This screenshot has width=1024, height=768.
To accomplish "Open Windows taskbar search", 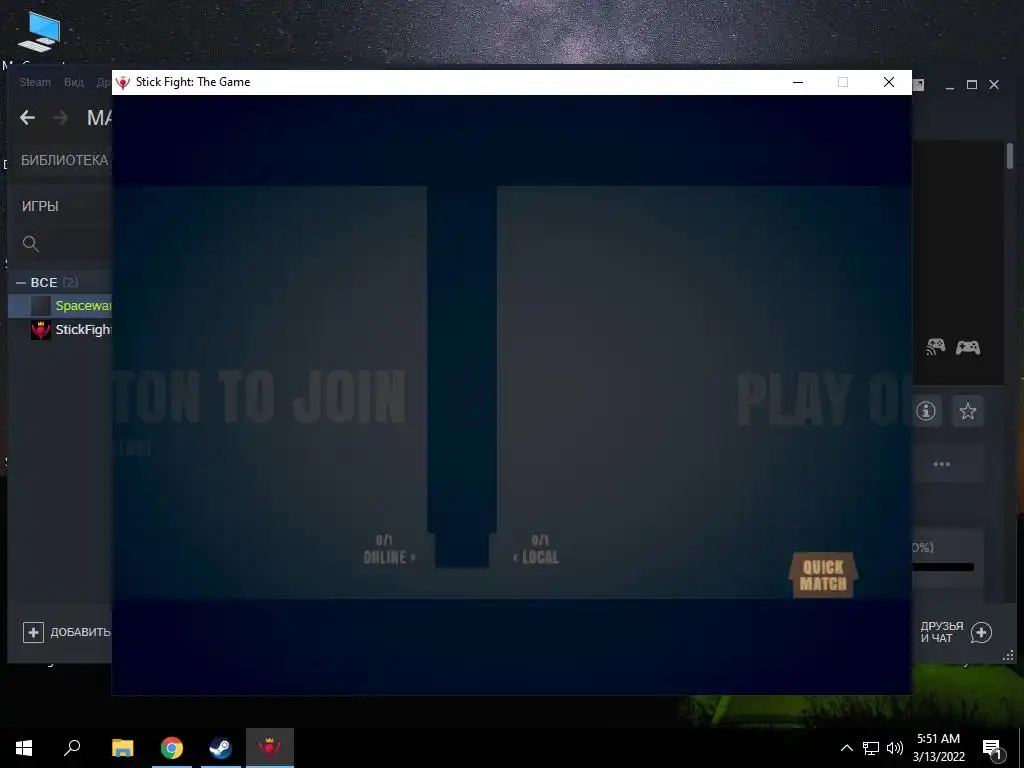I will click(72, 748).
